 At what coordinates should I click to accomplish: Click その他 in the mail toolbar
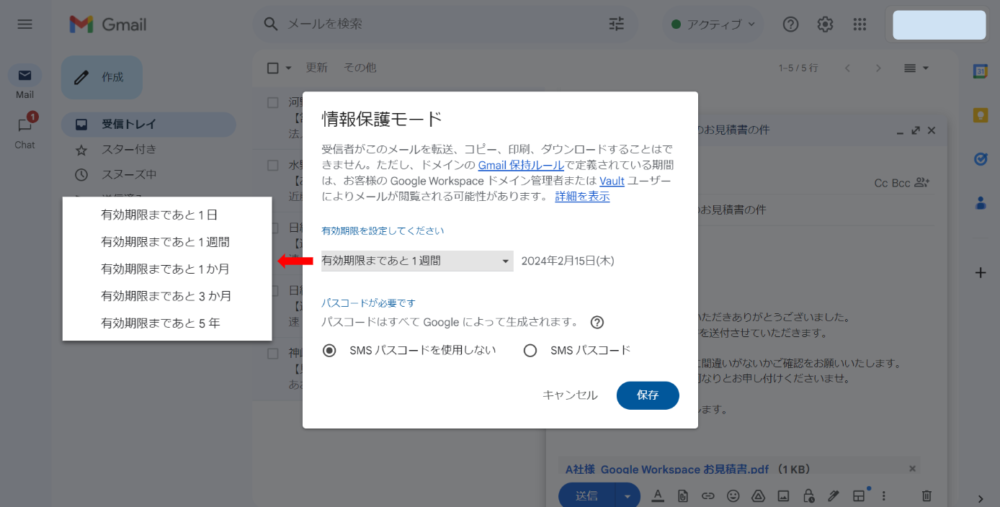[360, 68]
